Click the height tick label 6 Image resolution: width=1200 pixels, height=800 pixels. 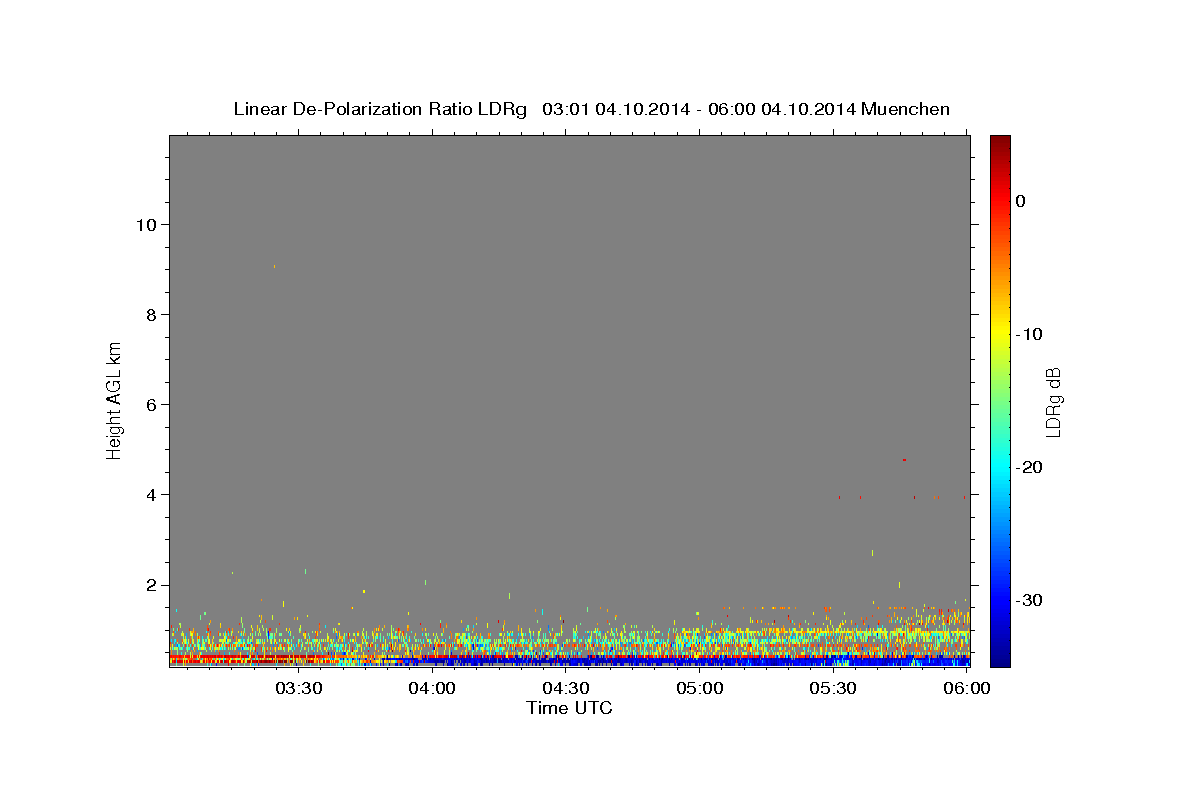point(149,405)
